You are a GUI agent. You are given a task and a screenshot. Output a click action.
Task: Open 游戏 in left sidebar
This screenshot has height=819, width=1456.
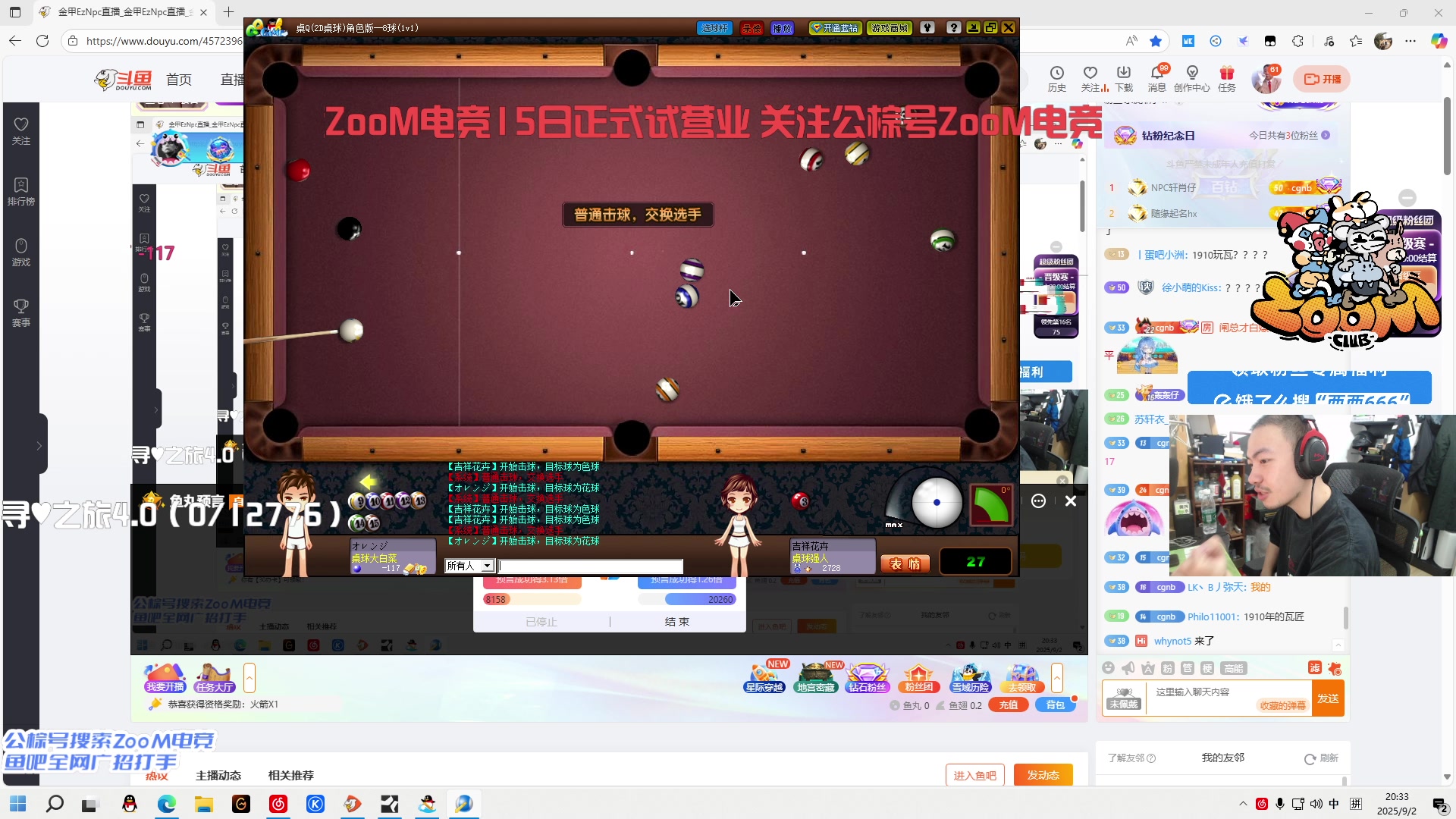pos(21,253)
